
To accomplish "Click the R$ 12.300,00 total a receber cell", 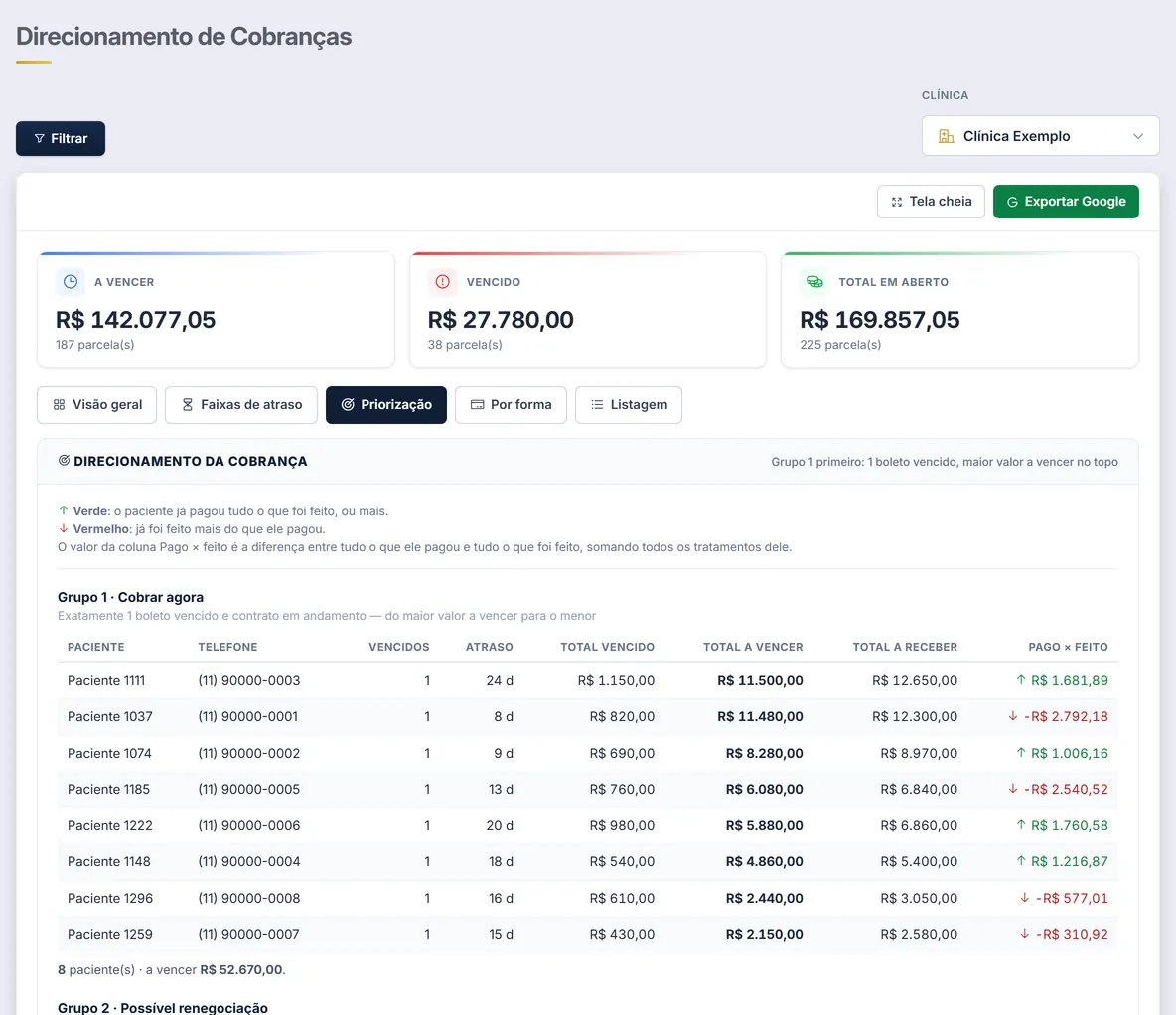I will click(914, 717).
